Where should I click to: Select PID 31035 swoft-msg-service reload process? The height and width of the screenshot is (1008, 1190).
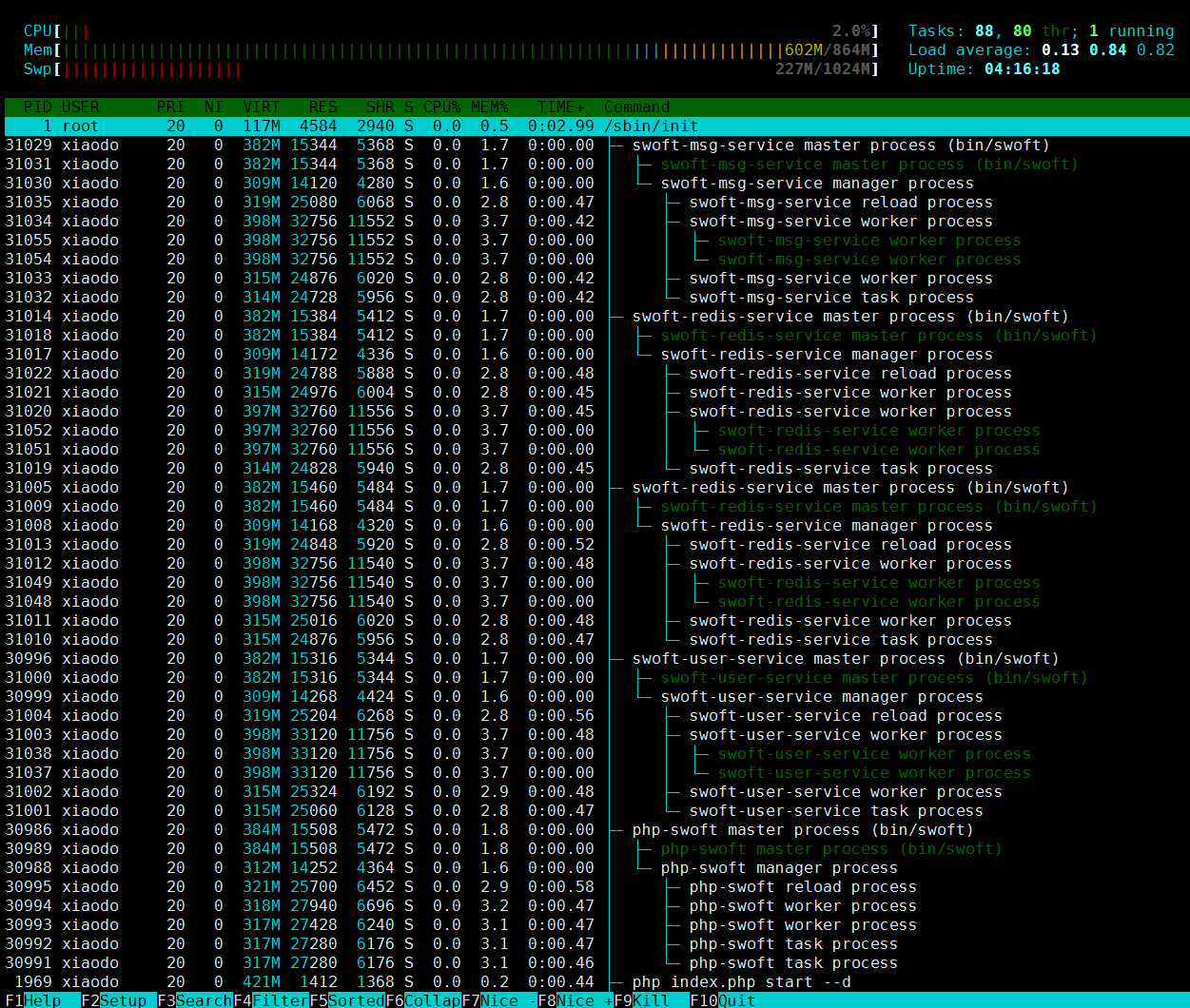click(596, 202)
